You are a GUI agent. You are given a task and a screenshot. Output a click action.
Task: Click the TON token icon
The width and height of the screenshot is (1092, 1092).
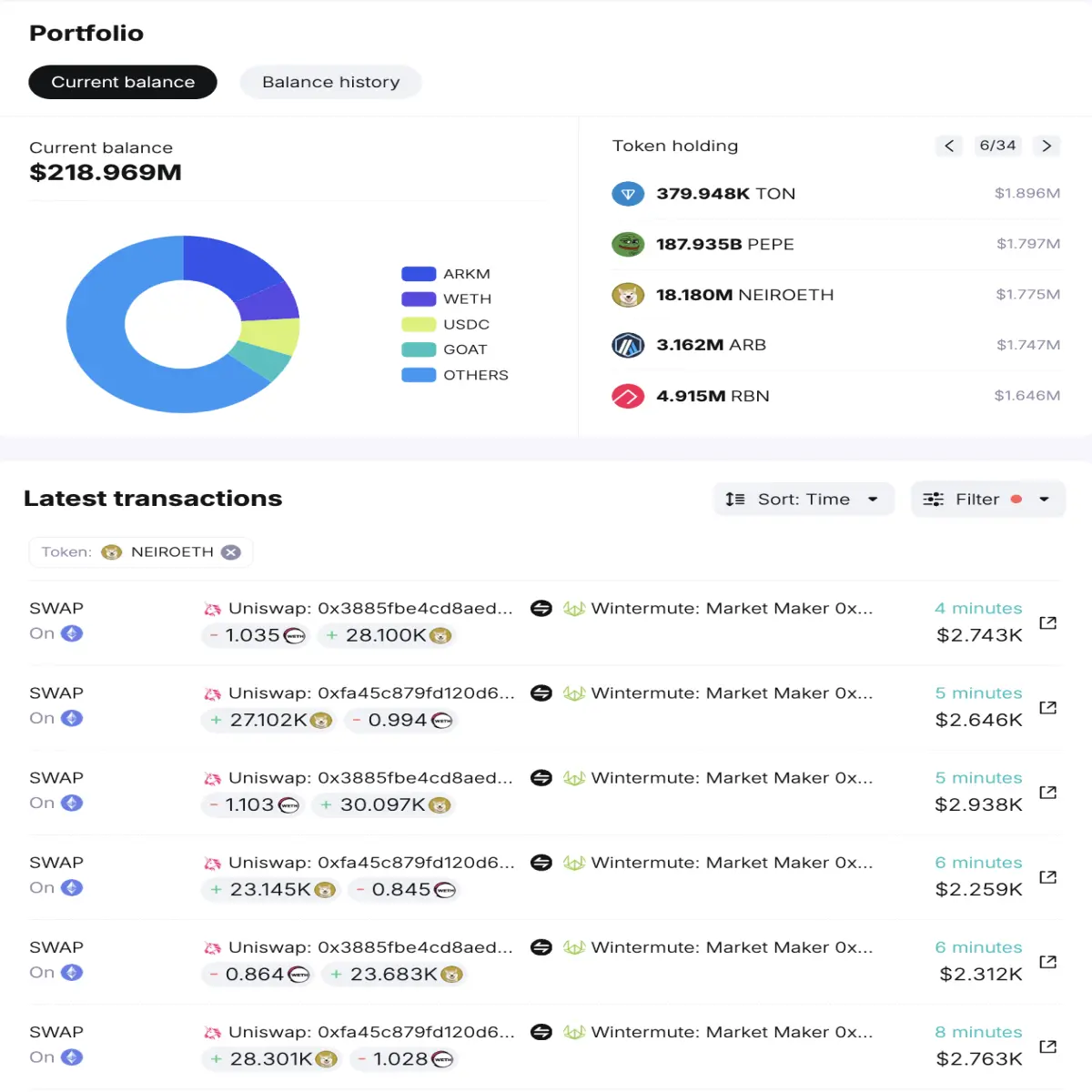pyautogui.click(x=628, y=194)
